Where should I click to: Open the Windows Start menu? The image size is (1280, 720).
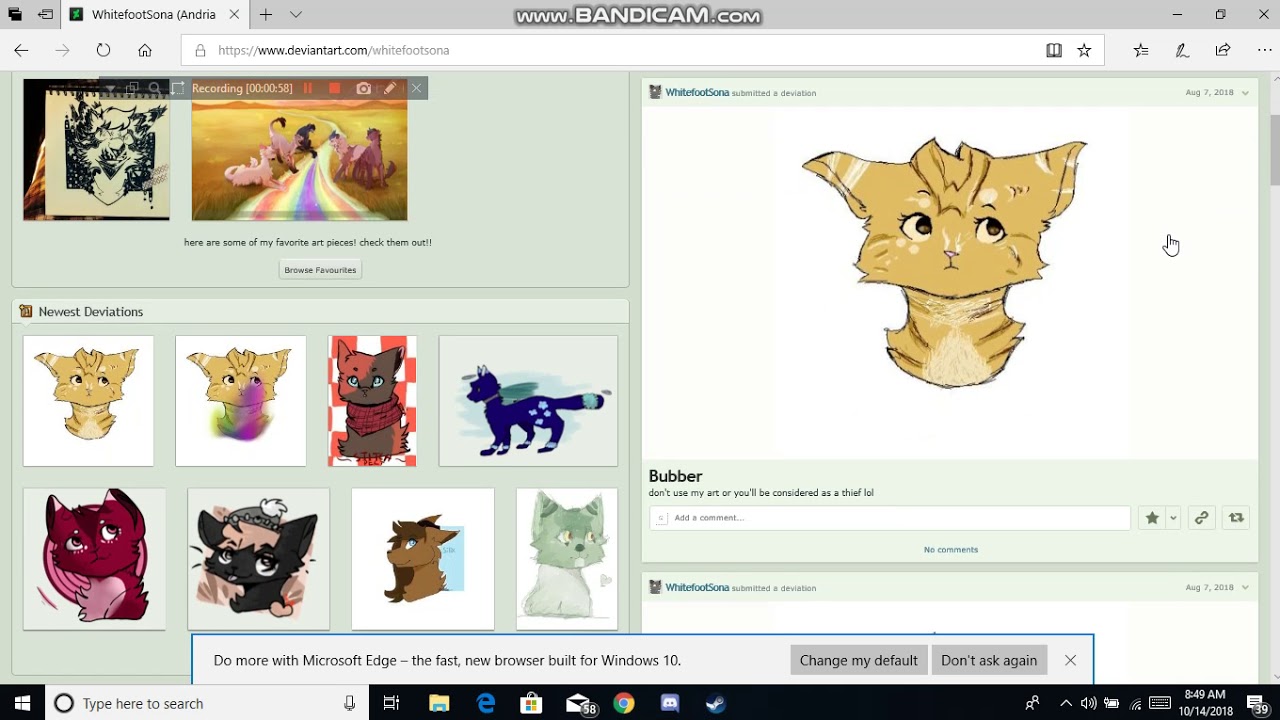pos(22,703)
